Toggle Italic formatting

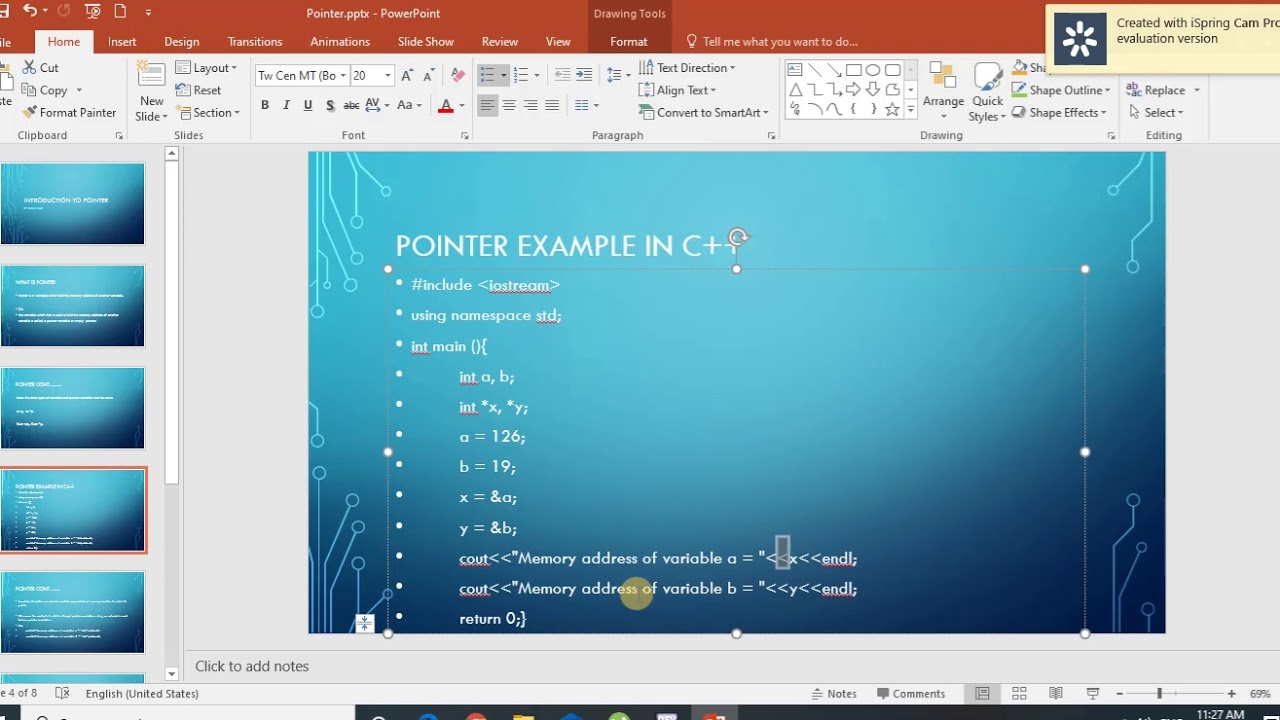click(286, 105)
